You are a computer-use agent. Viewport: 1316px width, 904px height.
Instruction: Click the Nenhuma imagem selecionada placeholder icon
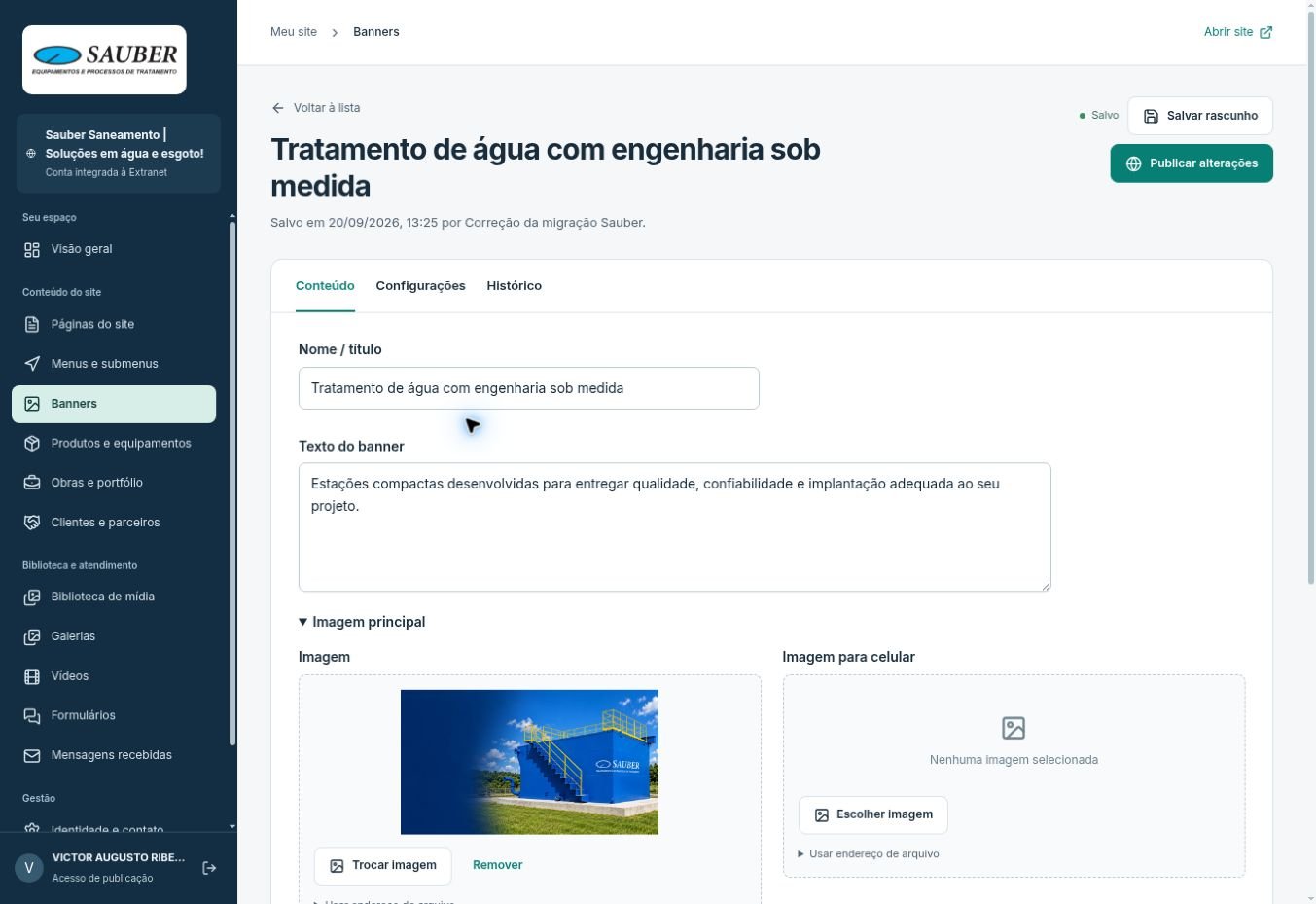click(1014, 728)
